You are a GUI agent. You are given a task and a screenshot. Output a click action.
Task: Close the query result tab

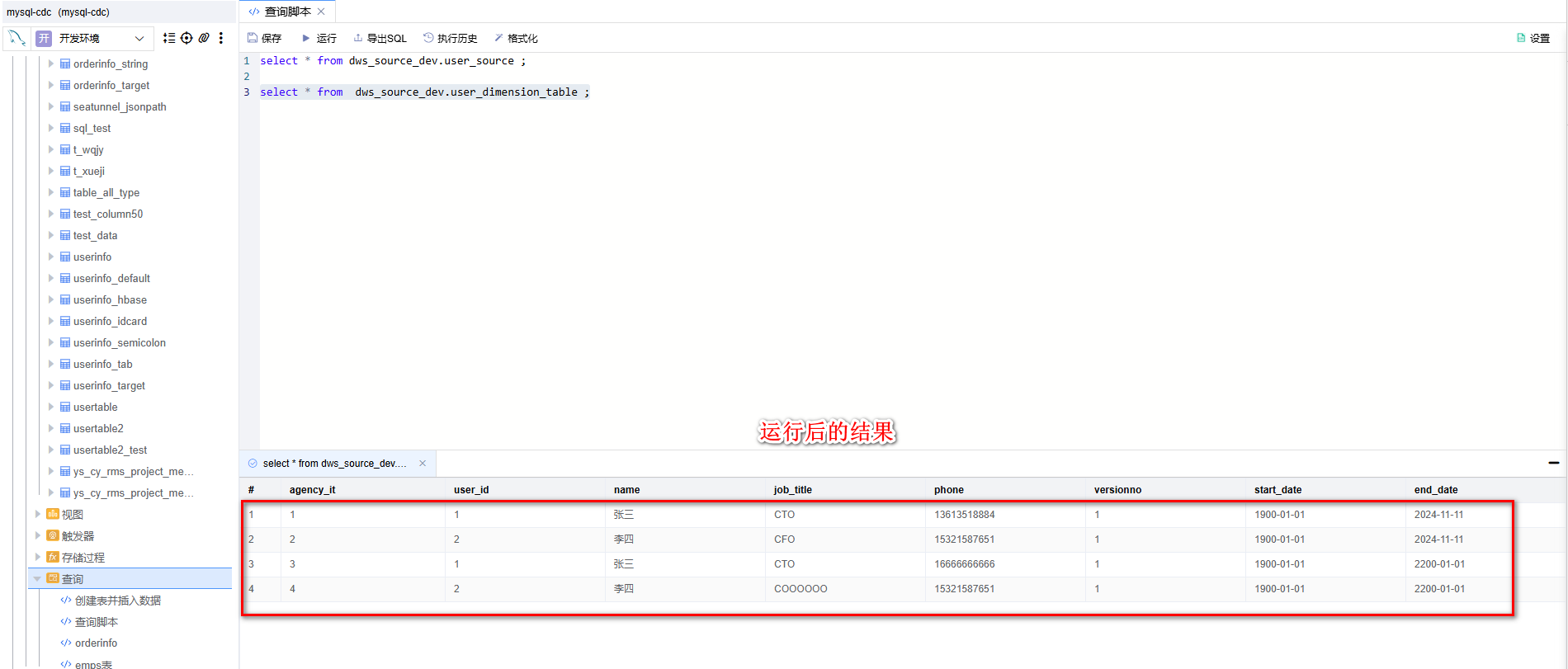point(423,464)
